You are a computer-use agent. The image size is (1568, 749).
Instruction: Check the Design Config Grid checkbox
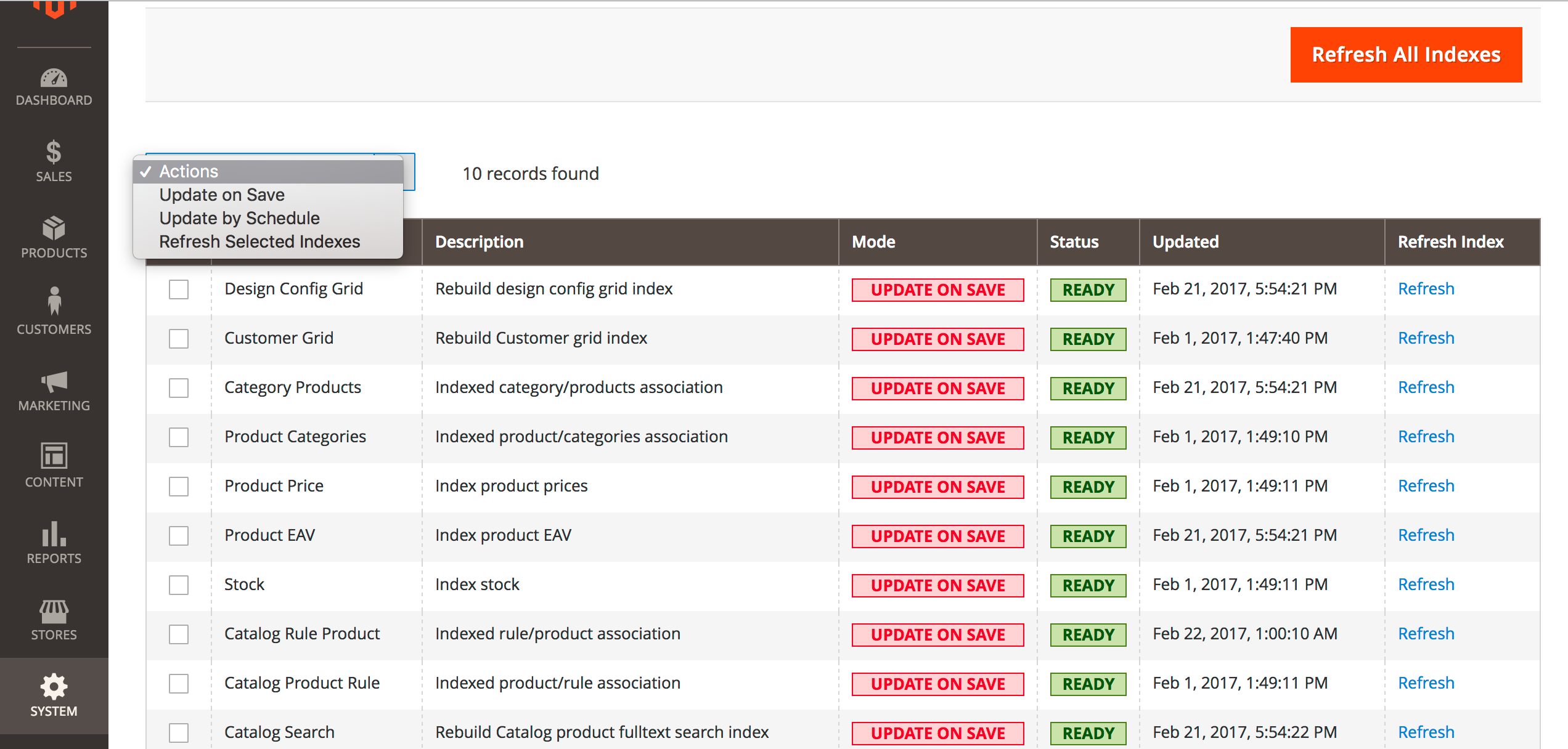coord(179,289)
